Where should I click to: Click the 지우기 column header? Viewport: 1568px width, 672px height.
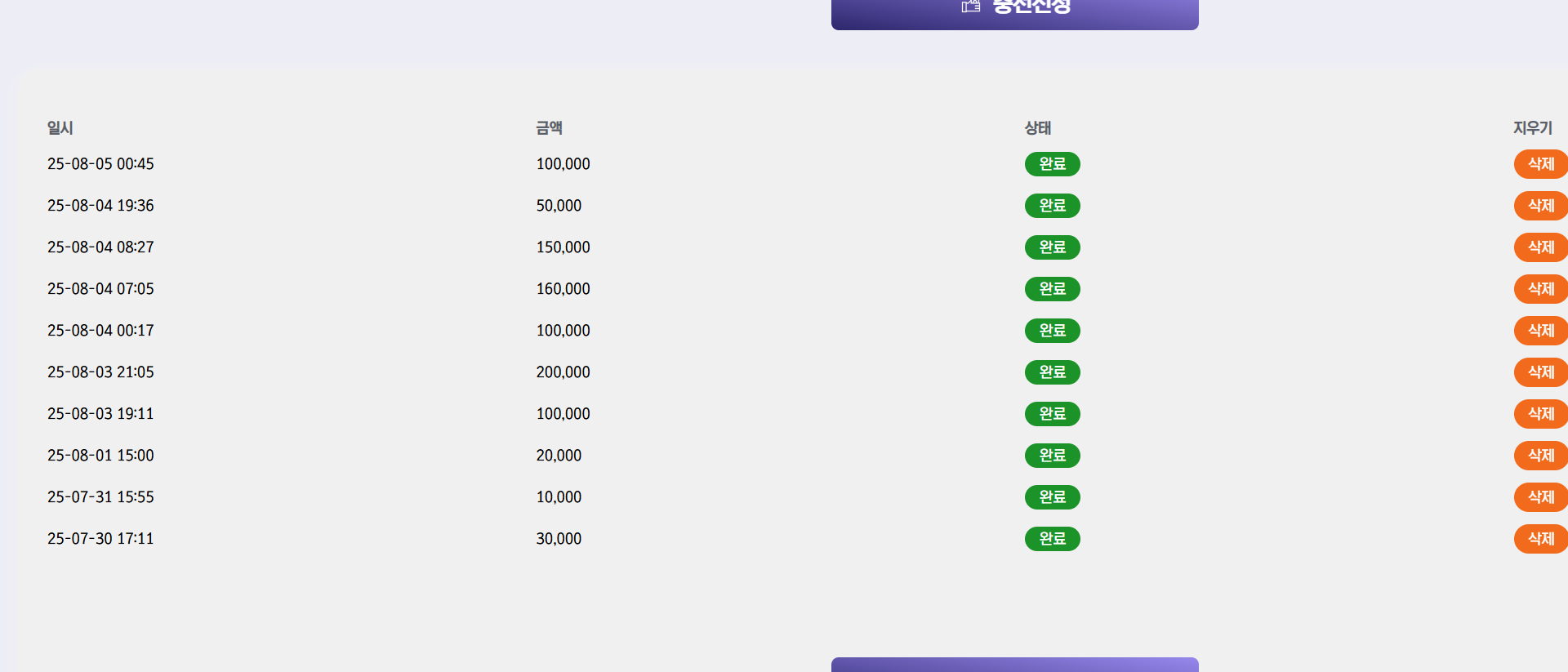pyautogui.click(x=1532, y=128)
